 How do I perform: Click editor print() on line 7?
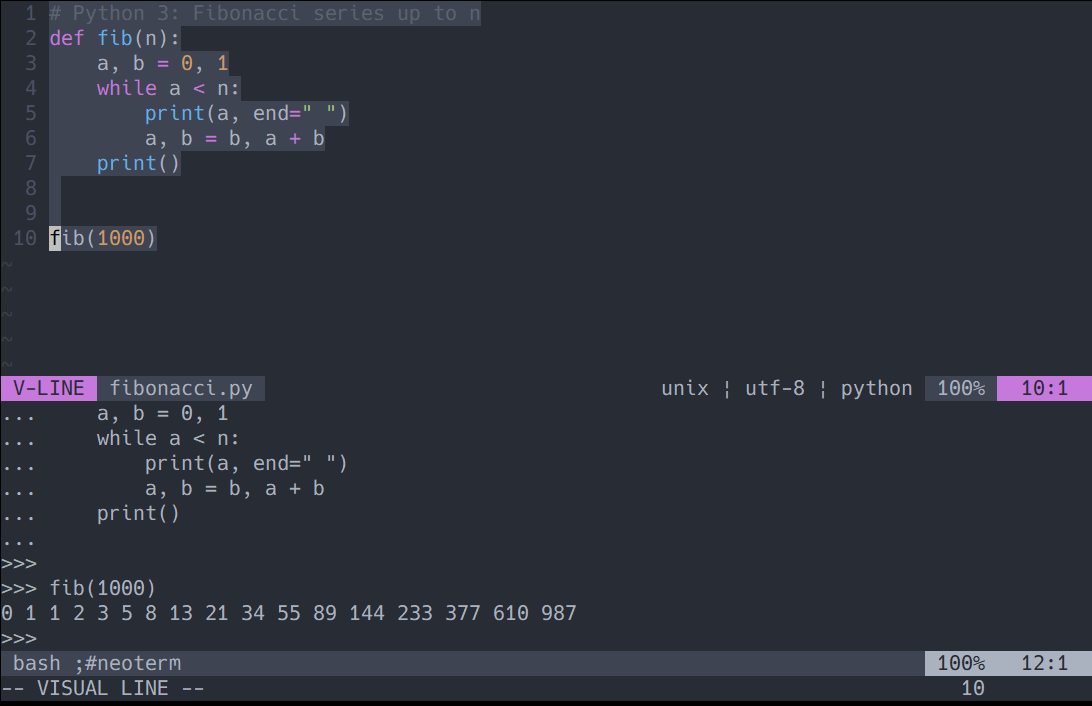(x=138, y=164)
